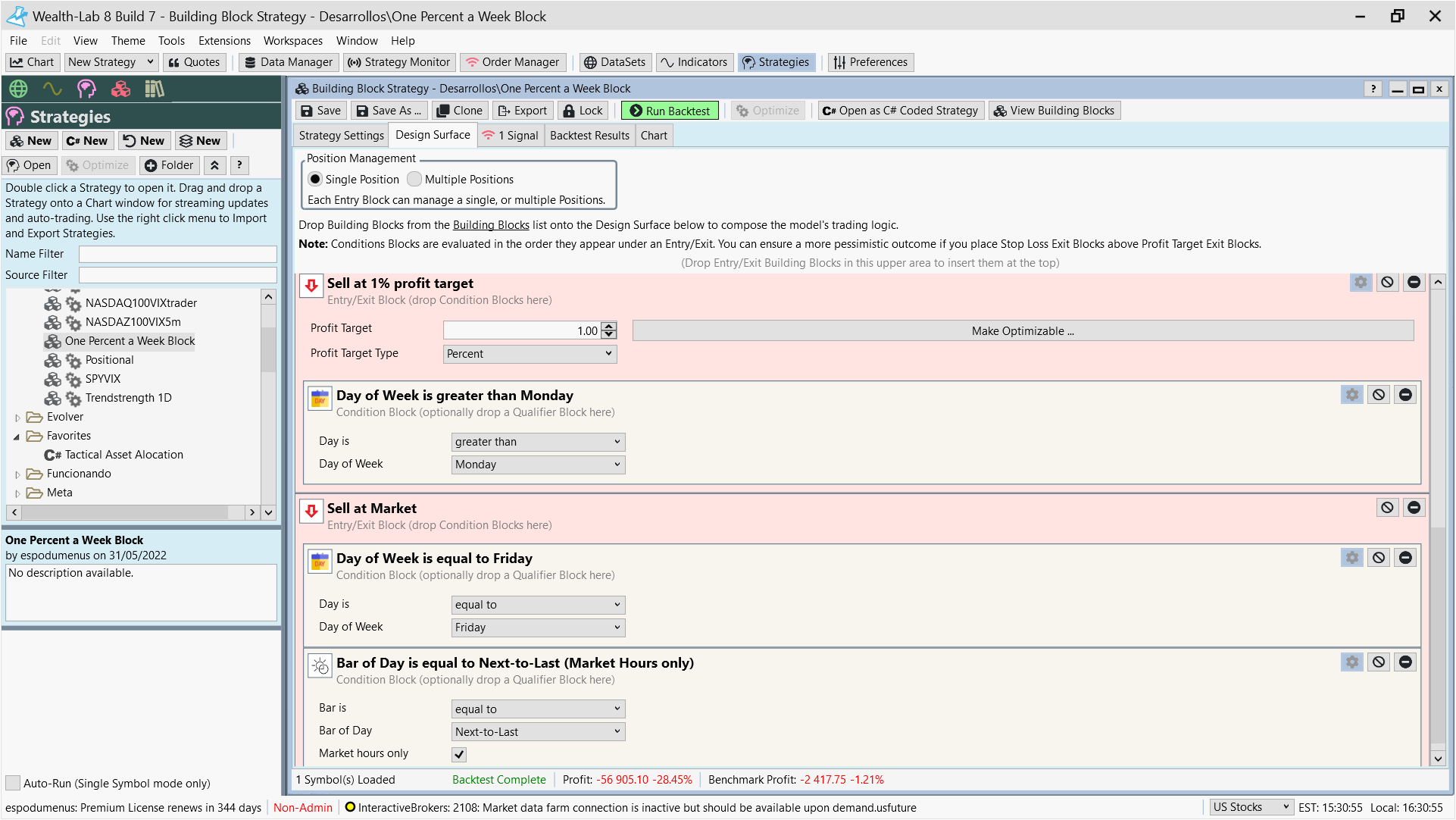Click the Building Blocks hyperlink

point(491,225)
